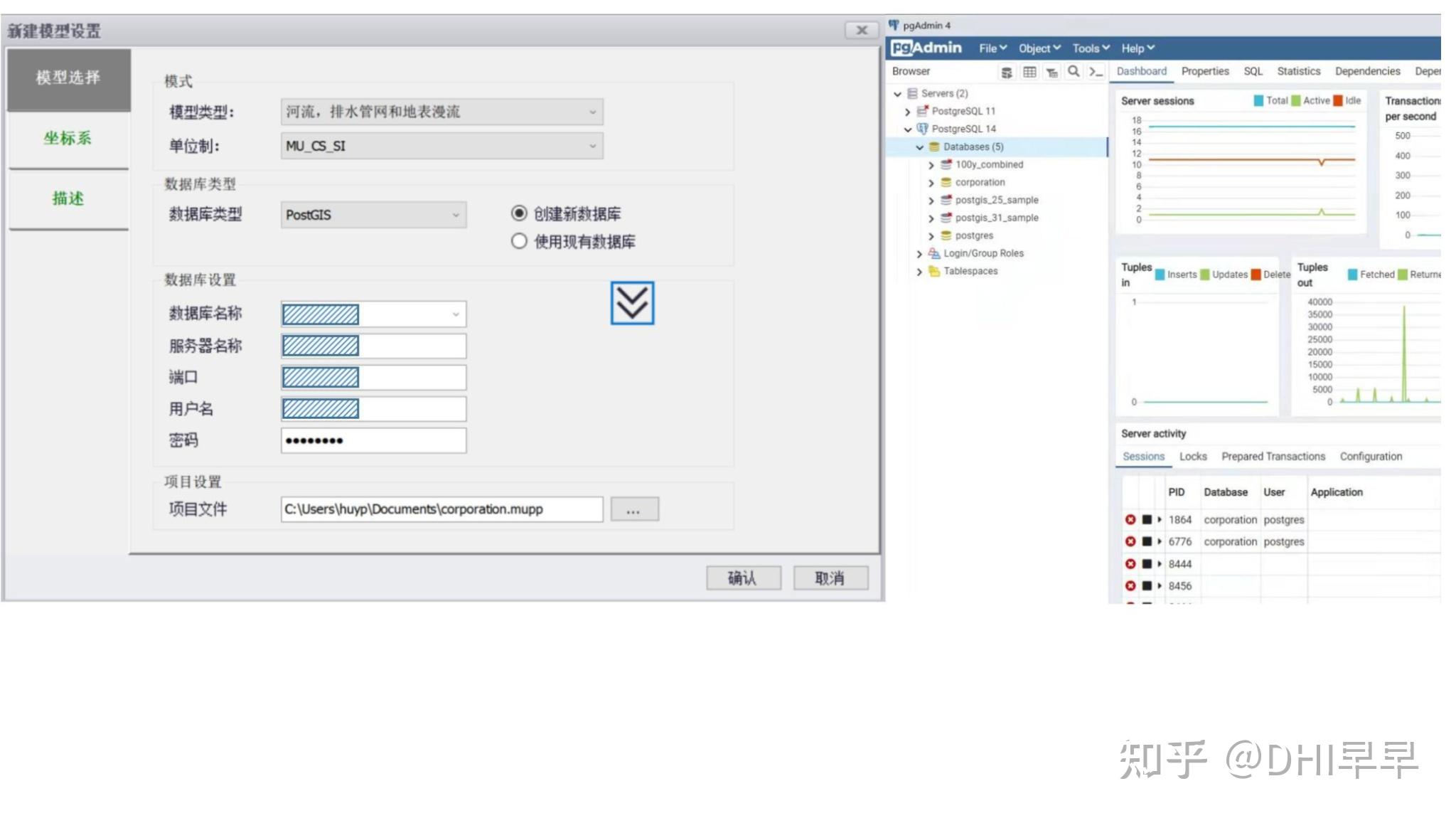Screen dimensions: 1456x818
Task: Open the PSQL terminal icon
Action: [x=1096, y=72]
